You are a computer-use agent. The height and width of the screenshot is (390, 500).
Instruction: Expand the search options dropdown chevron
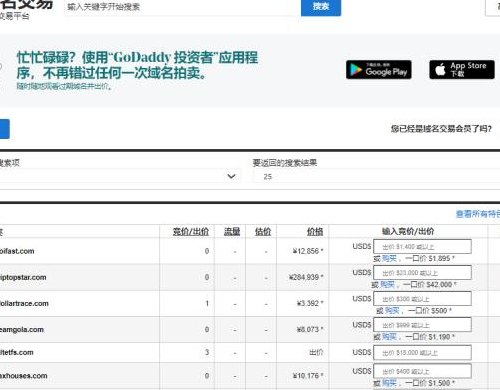point(231,176)
